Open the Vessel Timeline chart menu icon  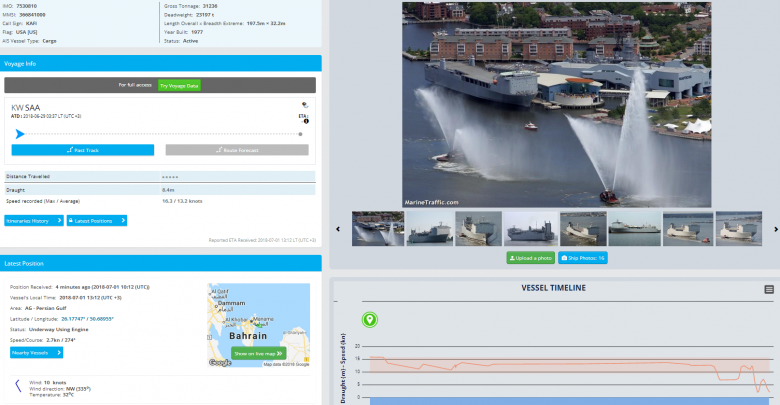pos(769,289)
